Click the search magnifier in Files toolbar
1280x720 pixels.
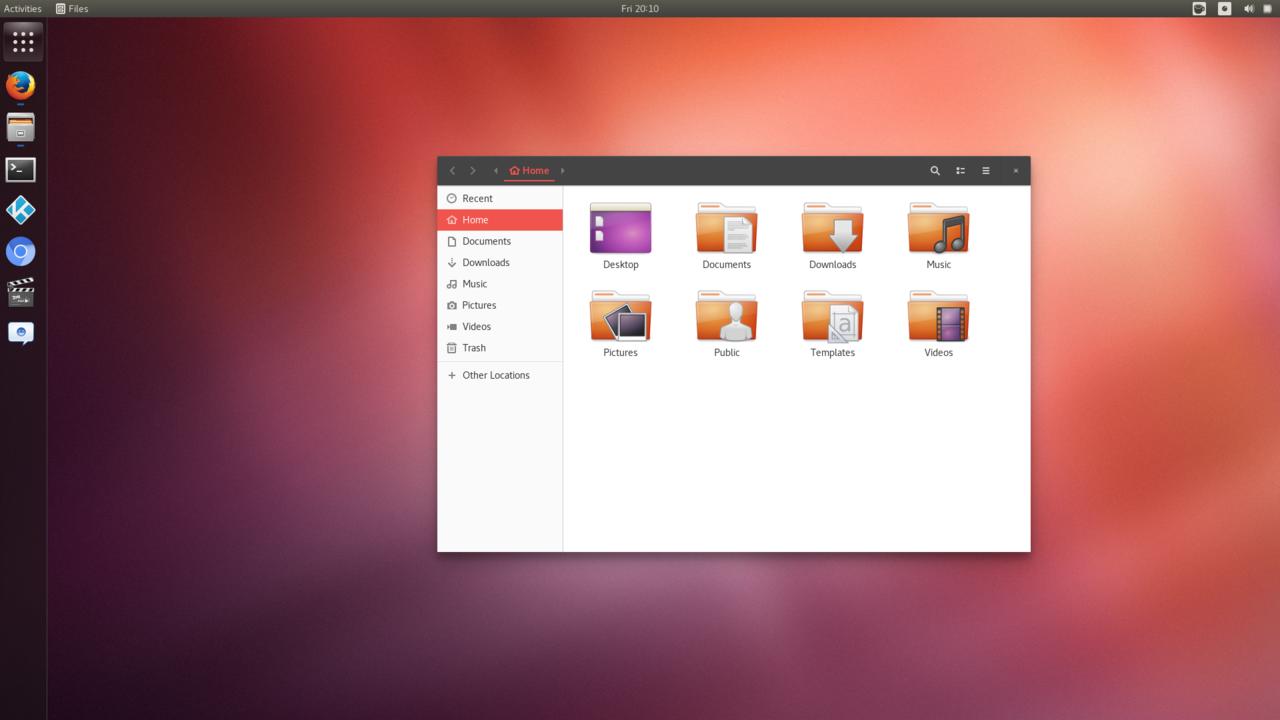click(935, 171)
